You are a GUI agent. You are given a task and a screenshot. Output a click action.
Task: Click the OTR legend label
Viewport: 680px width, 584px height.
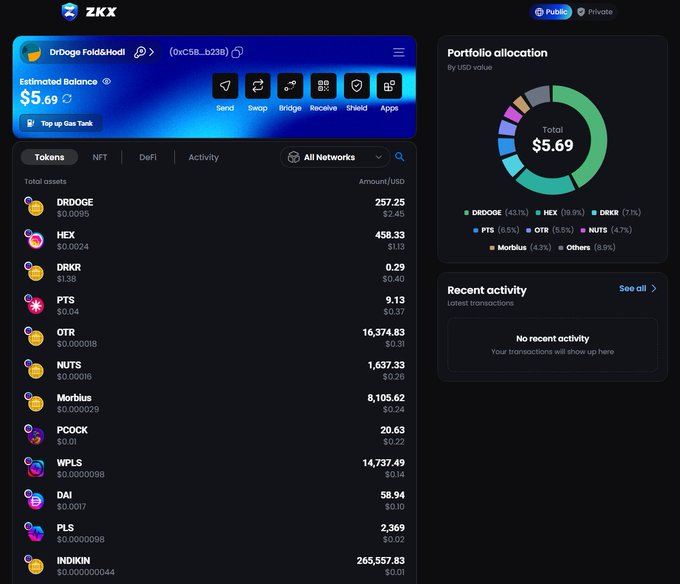click(x=541, y=230)
